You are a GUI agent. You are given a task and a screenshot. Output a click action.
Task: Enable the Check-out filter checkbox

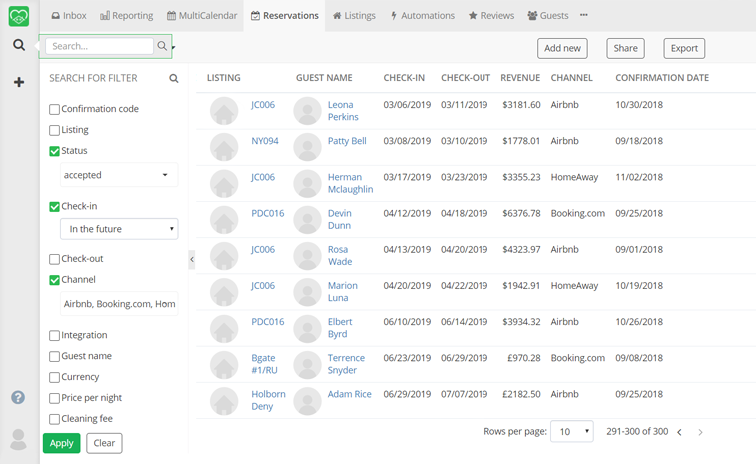click(54, 259)
